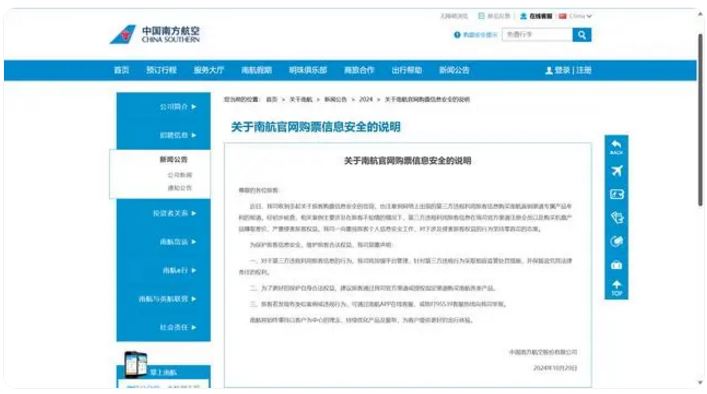
Task: Click the luggage icon in floating toolbar
Action: [x=616, y=265]
